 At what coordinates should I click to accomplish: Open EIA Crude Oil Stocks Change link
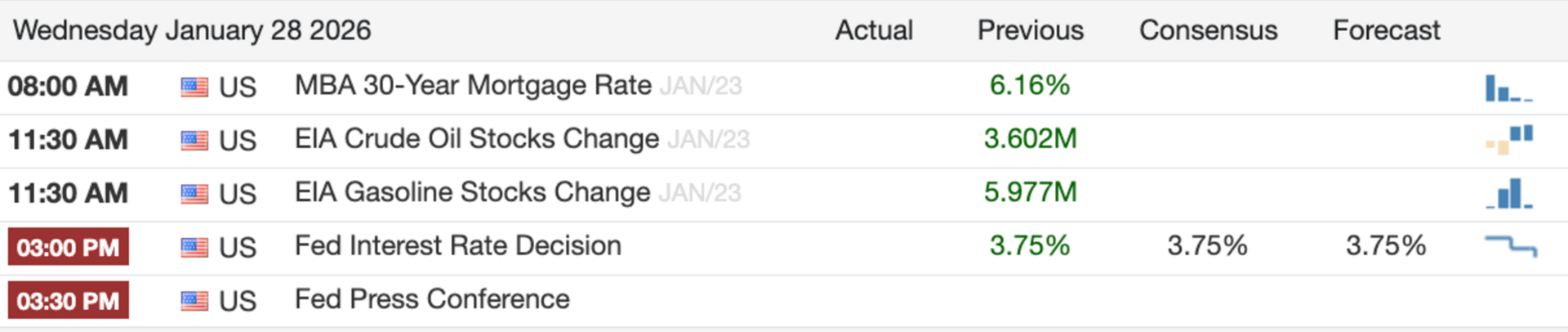click(x=476, y=139)
